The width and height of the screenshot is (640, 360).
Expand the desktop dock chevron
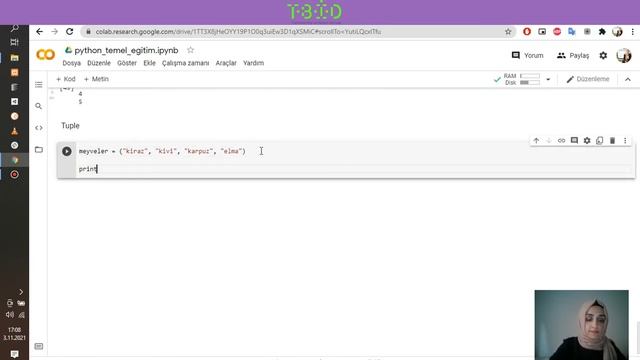21,292
